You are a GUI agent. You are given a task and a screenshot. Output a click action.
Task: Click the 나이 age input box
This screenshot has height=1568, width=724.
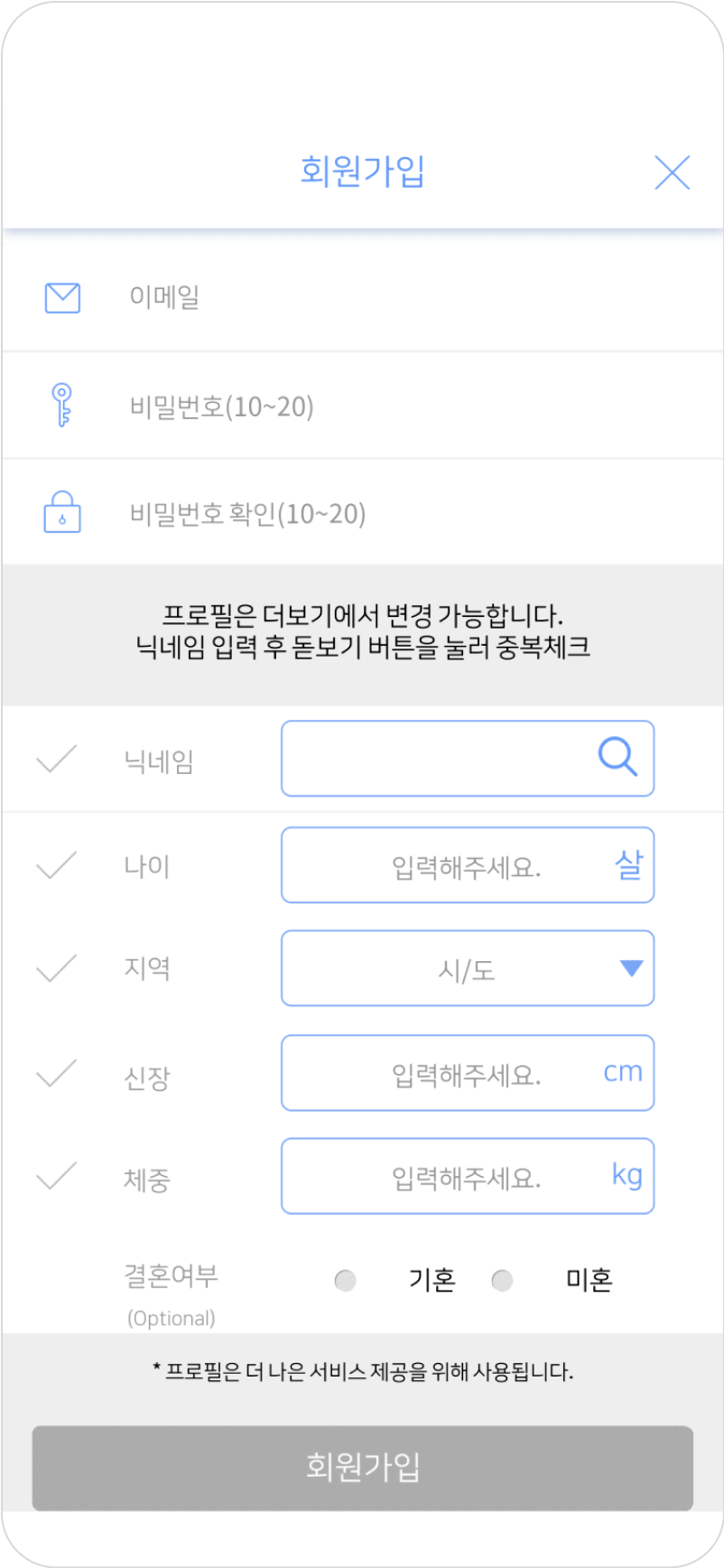click(x=467, y=865)
